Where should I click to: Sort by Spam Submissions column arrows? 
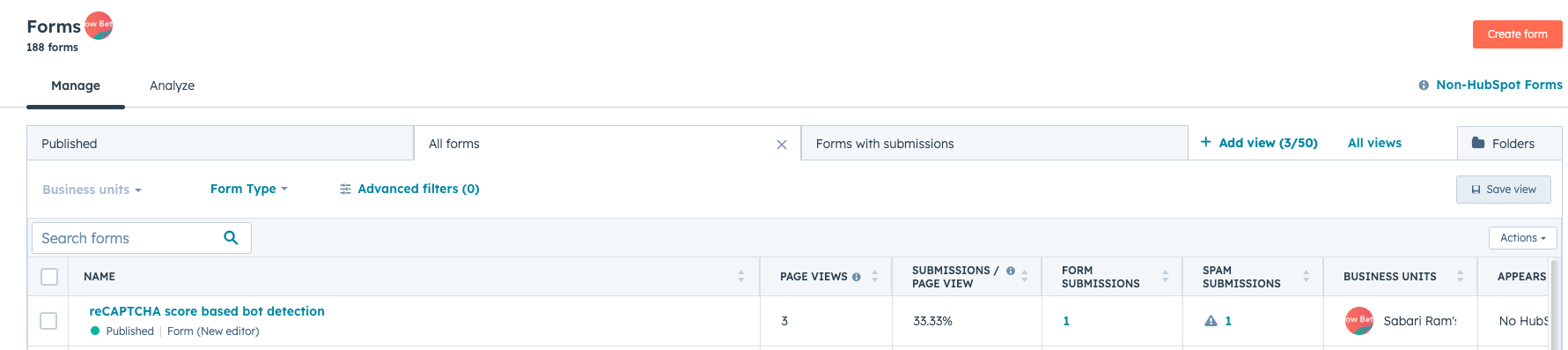(1306, 277)
